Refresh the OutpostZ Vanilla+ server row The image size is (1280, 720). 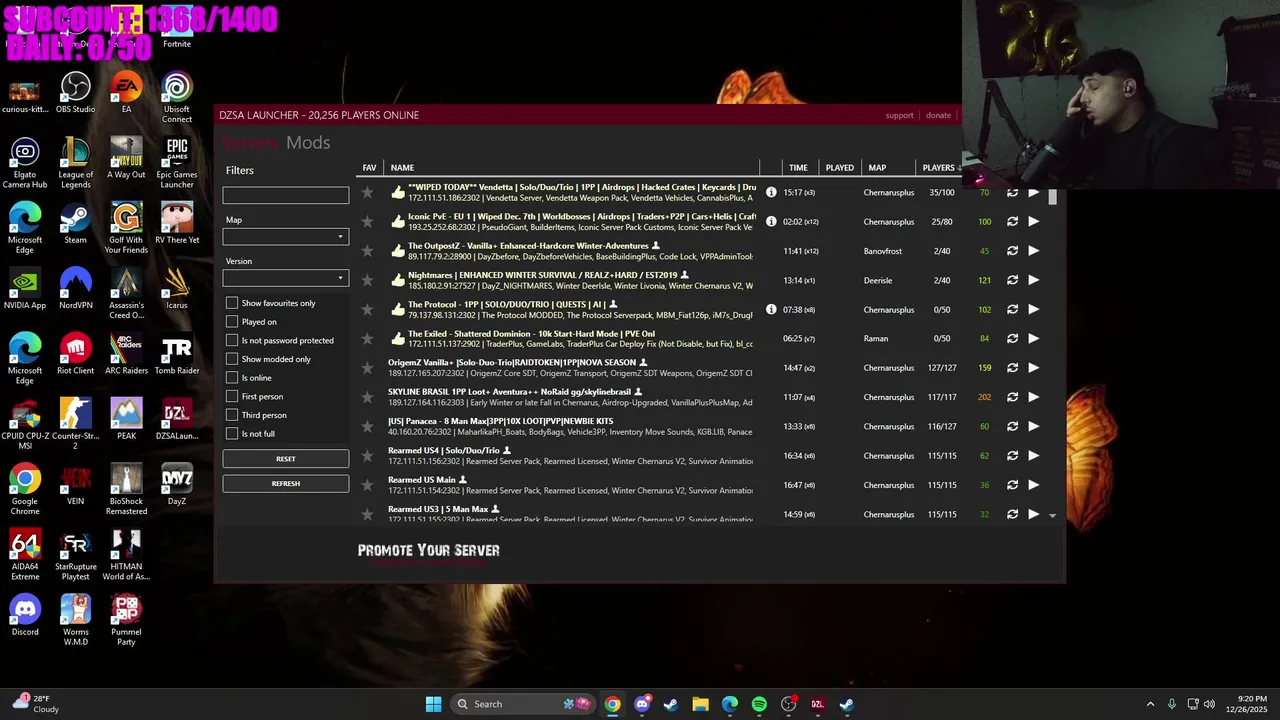click(1012, 251)
